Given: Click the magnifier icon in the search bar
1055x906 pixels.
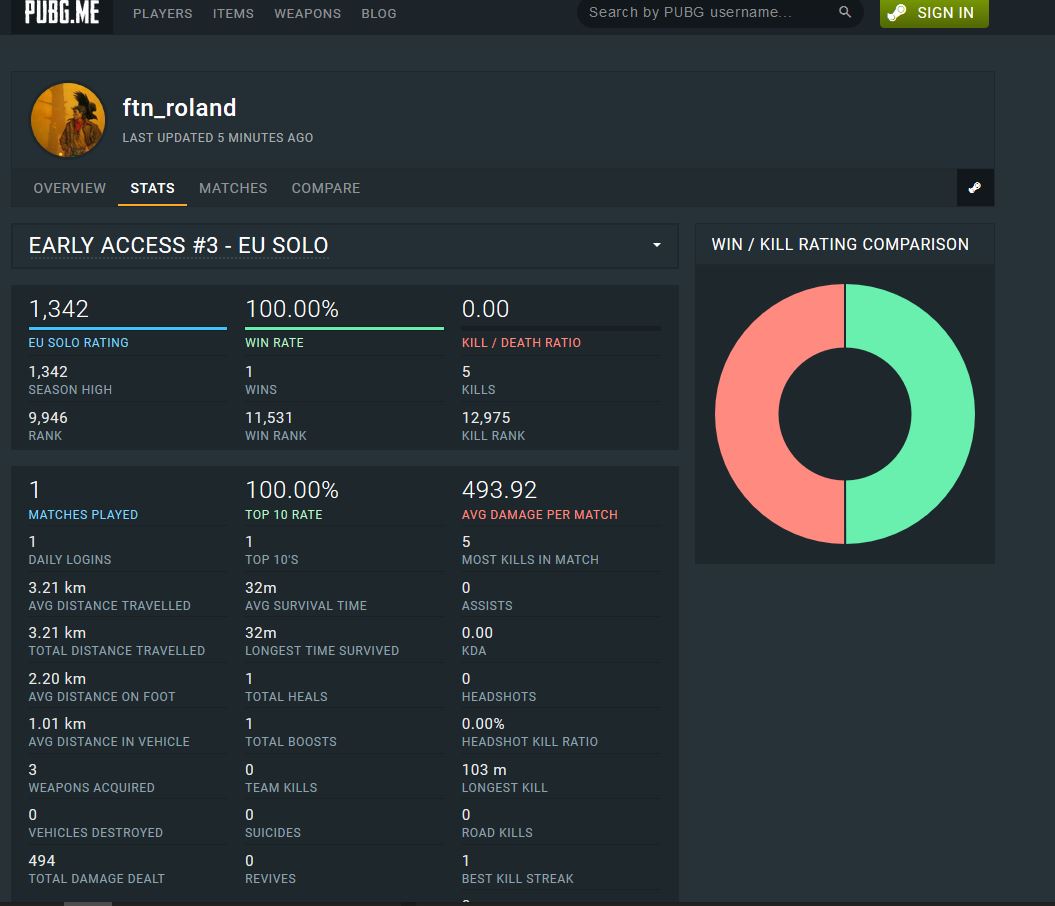Looking at the screenshot, I should pos(845,13).
